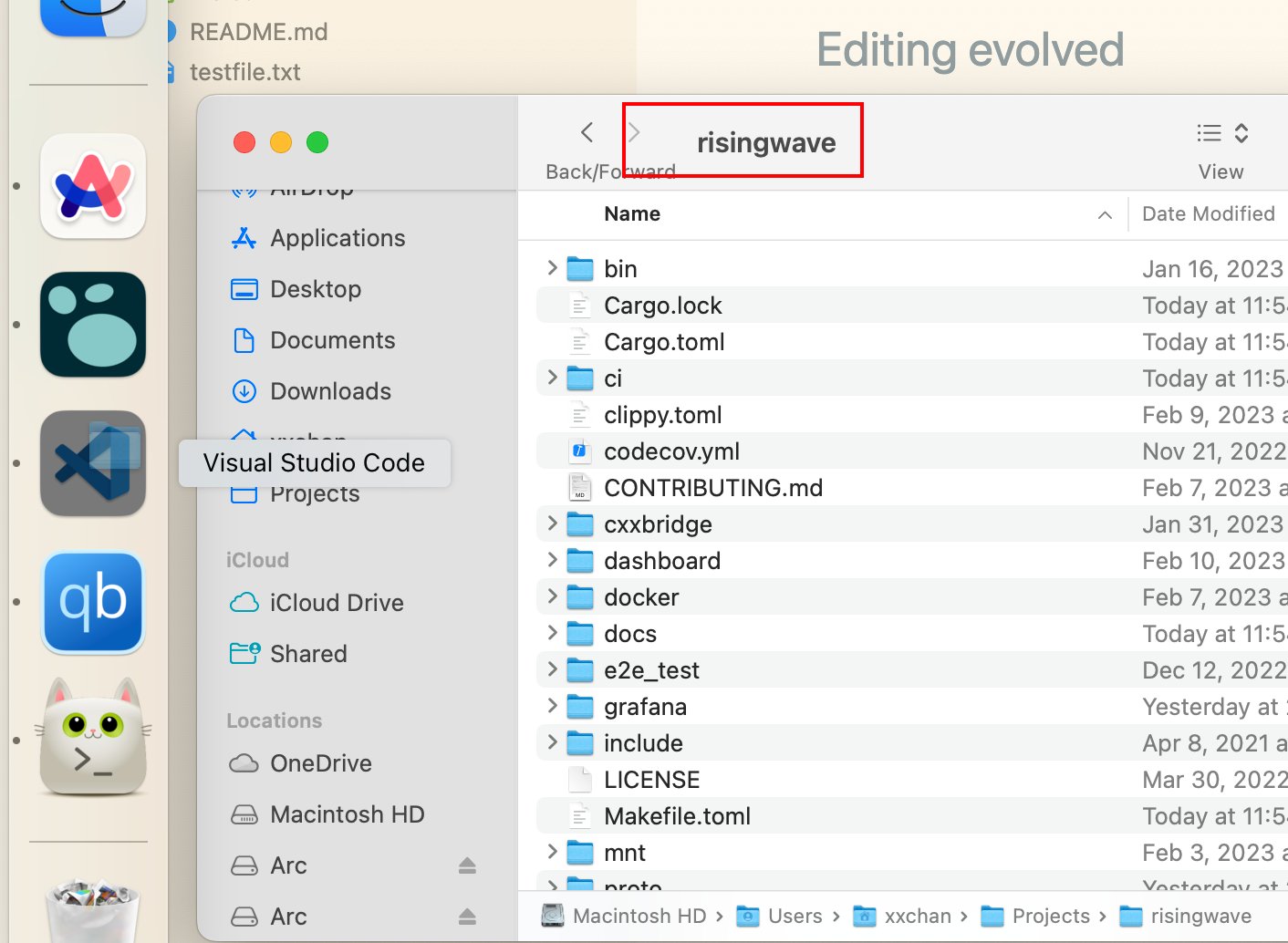
Task: Open xxchan in the path bar
Action: click(x=916, y=916)
